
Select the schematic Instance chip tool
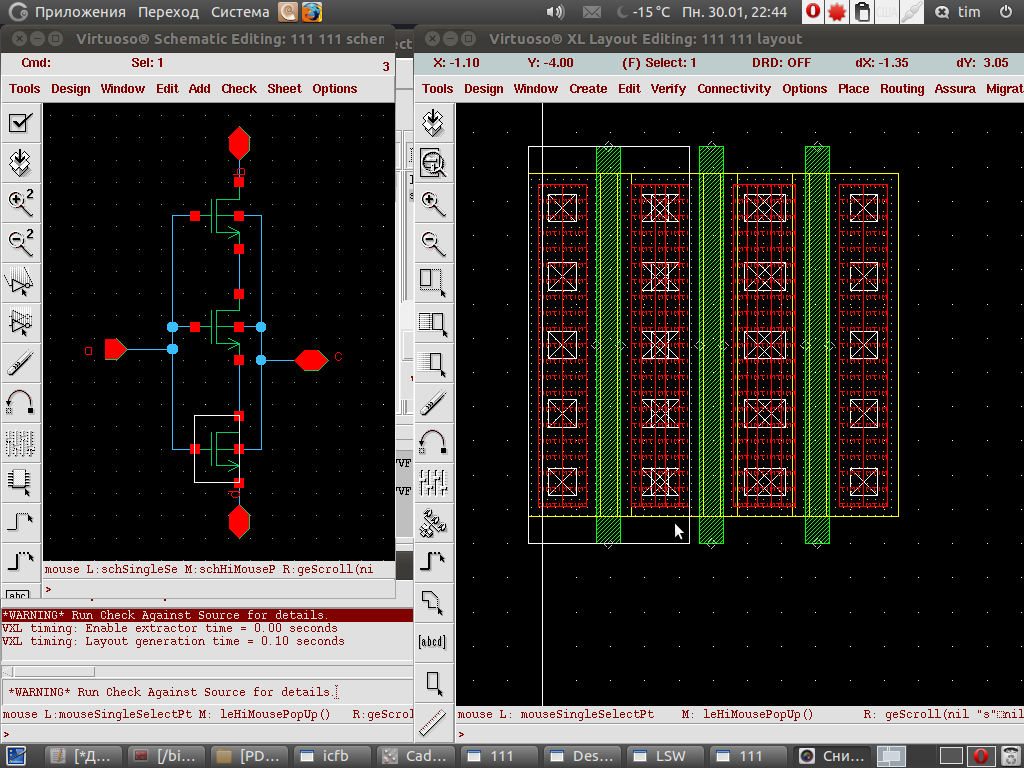(x=21, y=481)
